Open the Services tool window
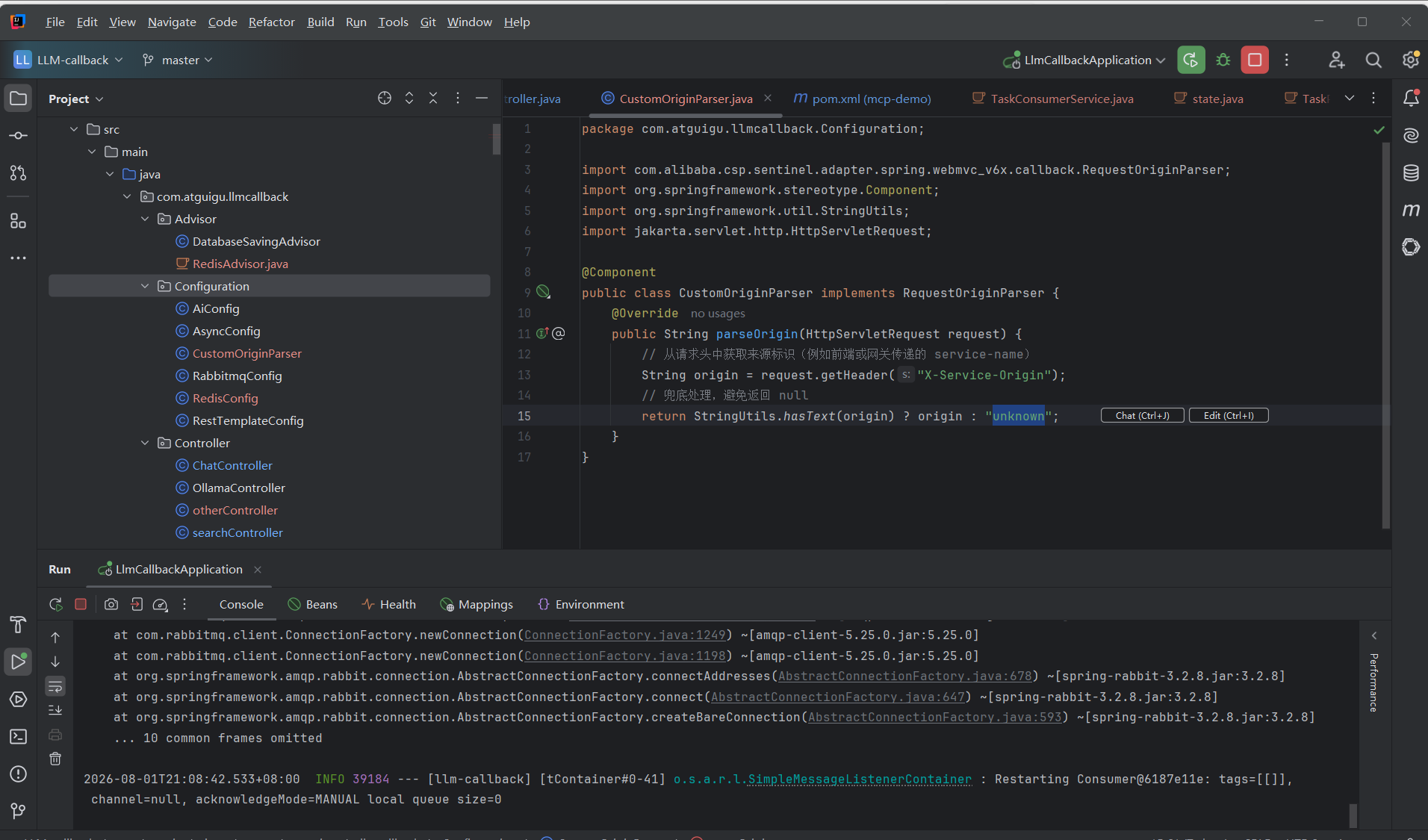Image resolution: width=1428 pixels, height=840 pixels. pyautogui.click(x=19, y=700)
